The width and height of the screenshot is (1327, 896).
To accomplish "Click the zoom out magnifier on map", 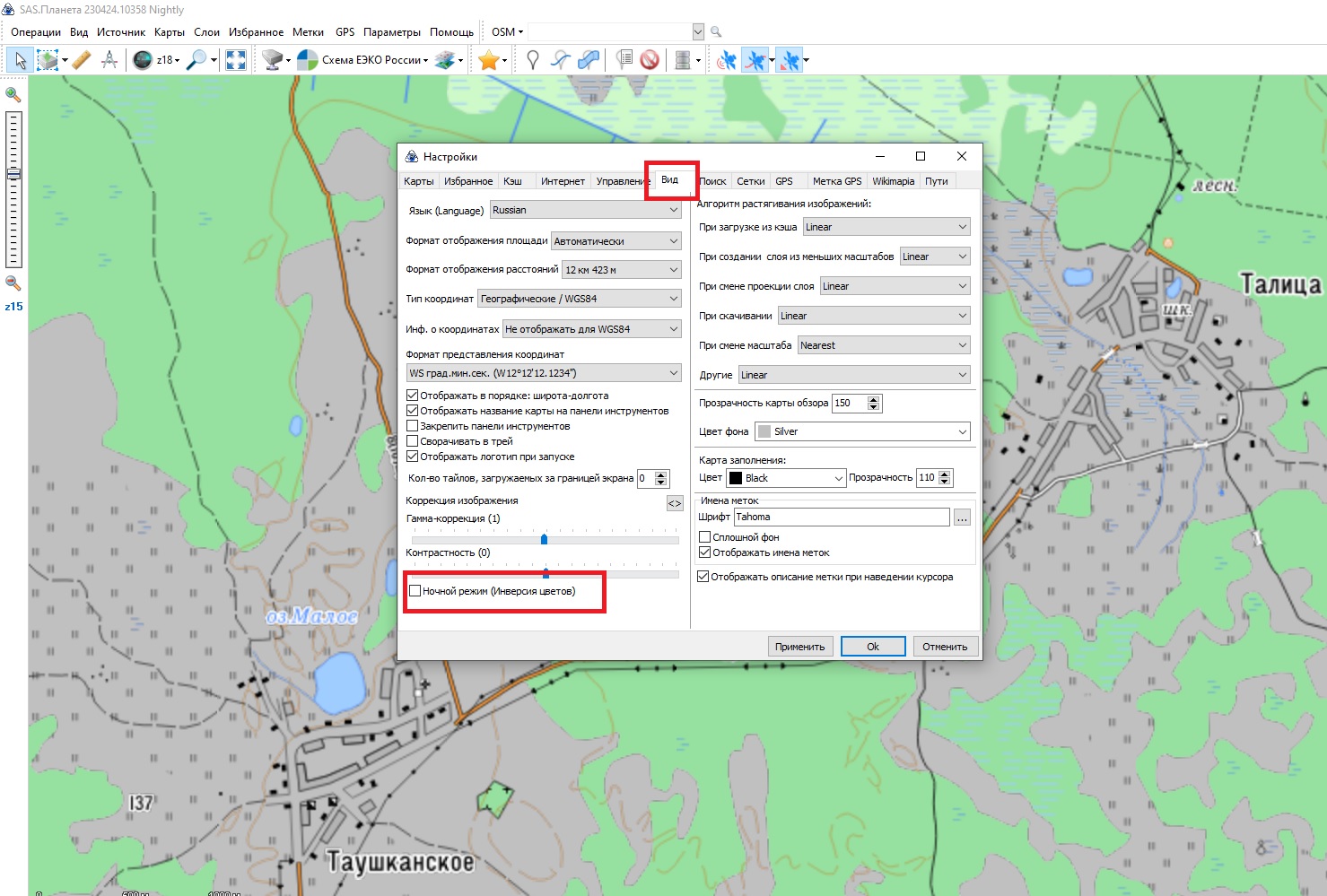I will (x=13, y=283).
